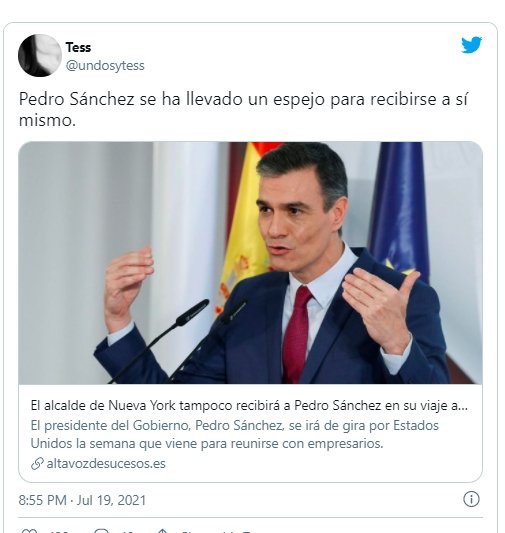This screenshot has width=505, height=533.
Task: Open the Twitter bird logo
Action: (471, 45)
